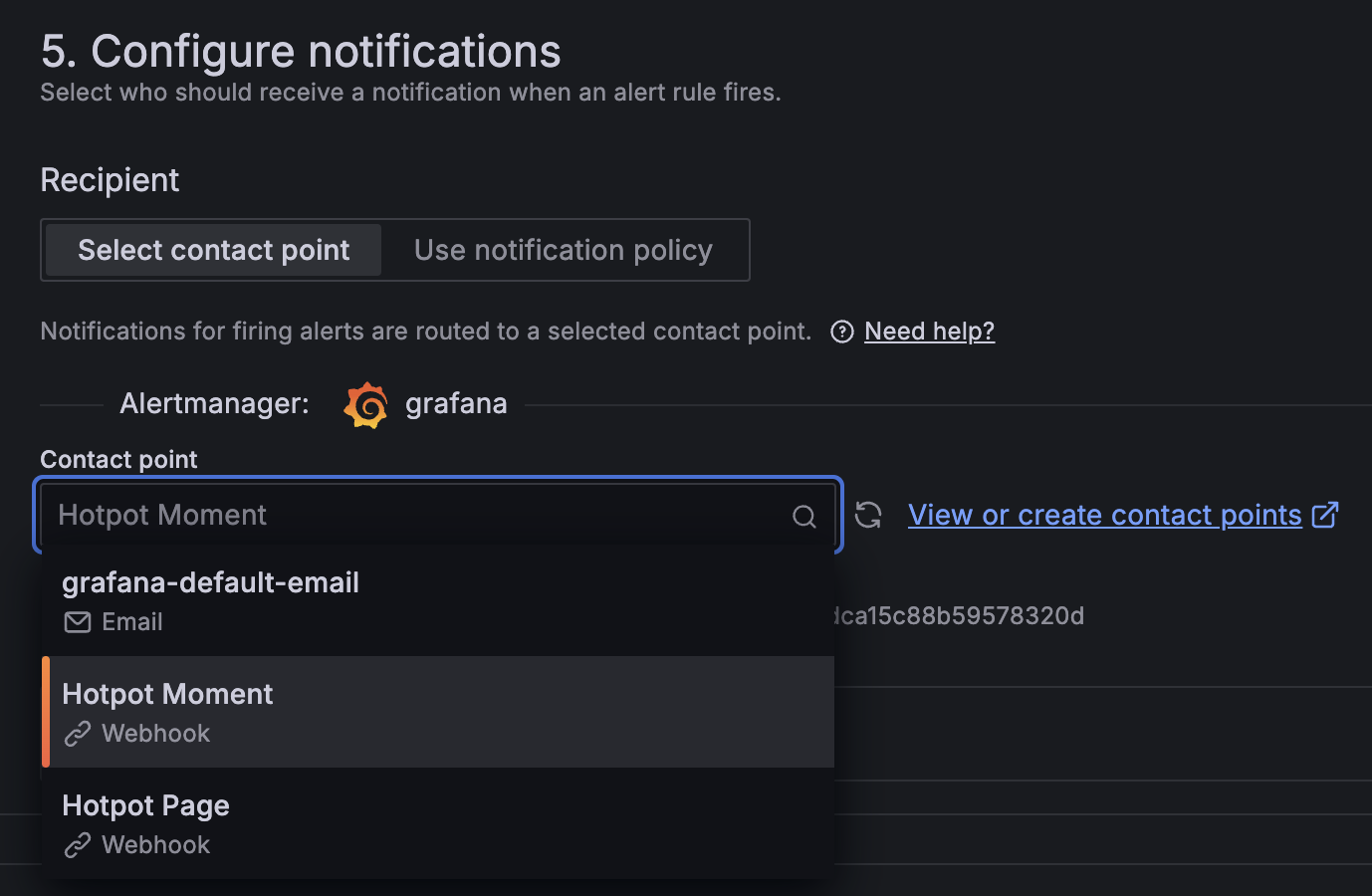Choose grafana-default-email from the list

[x=438, y=600]
